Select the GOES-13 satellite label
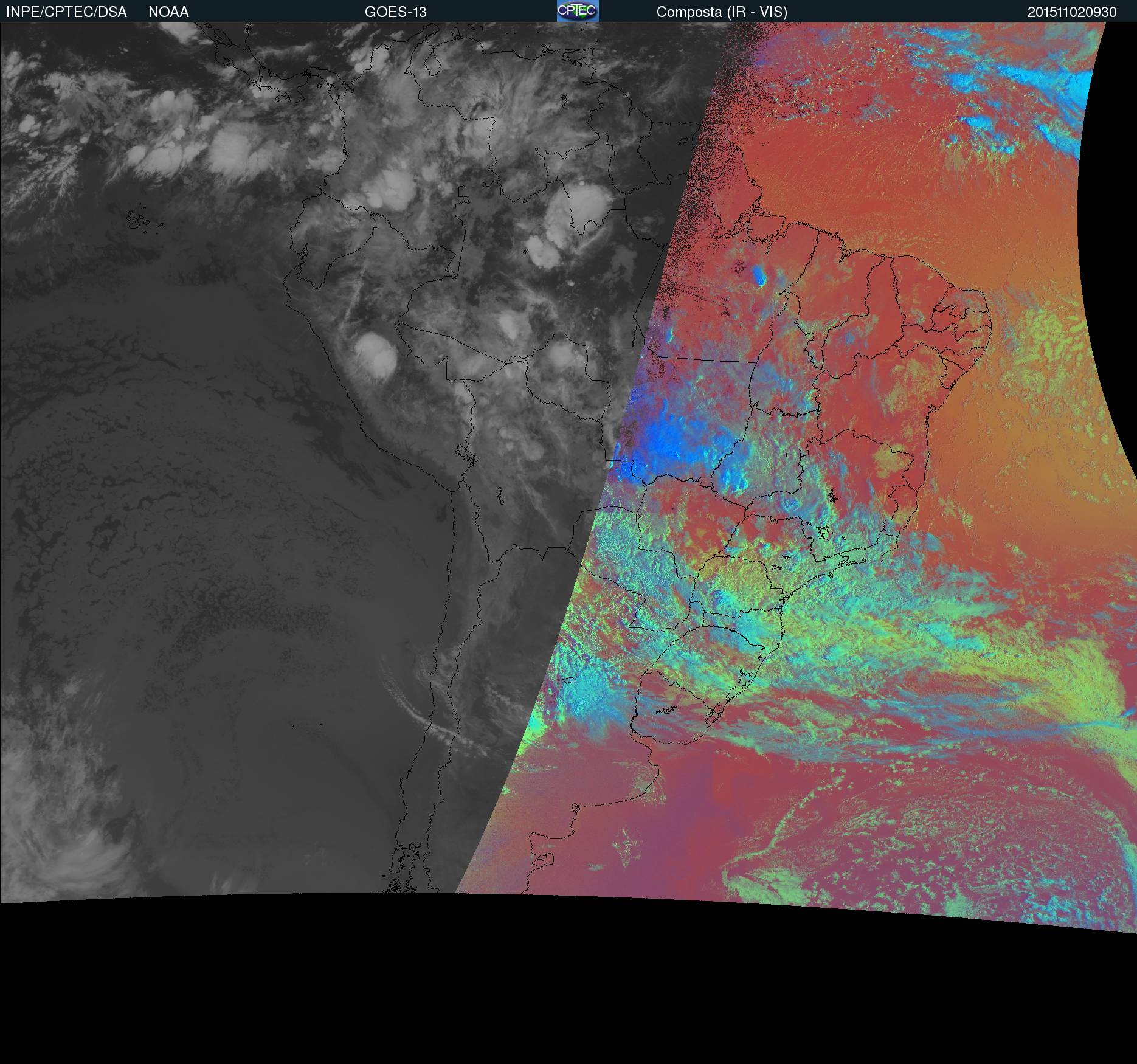The image size is (1137, 1064). 395,12
